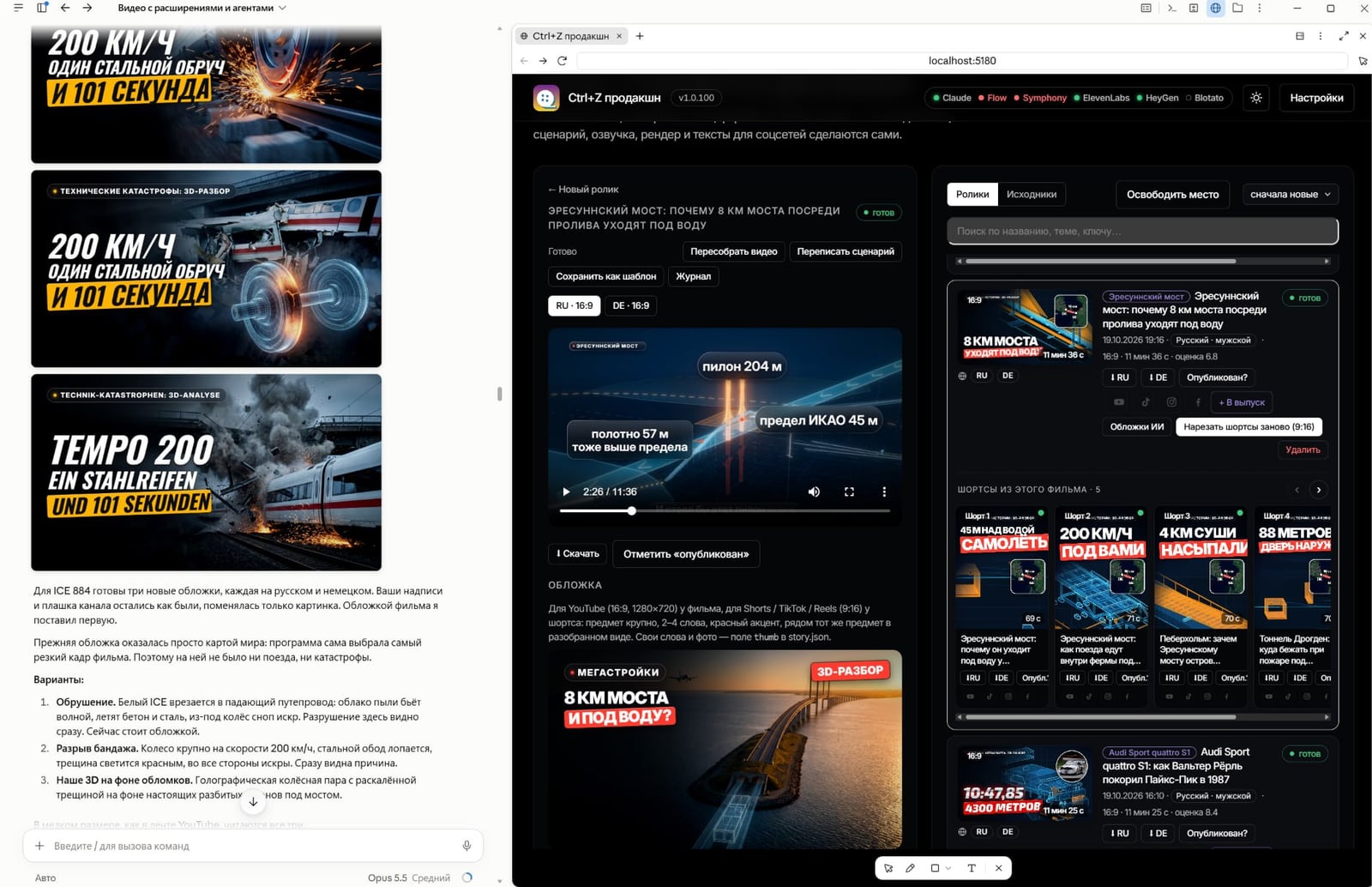Show next shorts with right chevron

[x=1319, y=490]
